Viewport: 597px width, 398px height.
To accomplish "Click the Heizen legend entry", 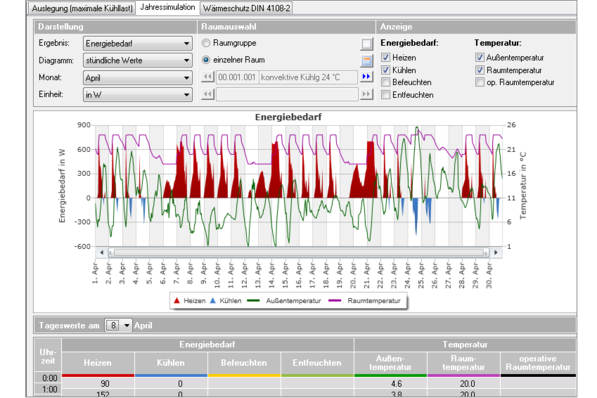I will pos(190,300).
